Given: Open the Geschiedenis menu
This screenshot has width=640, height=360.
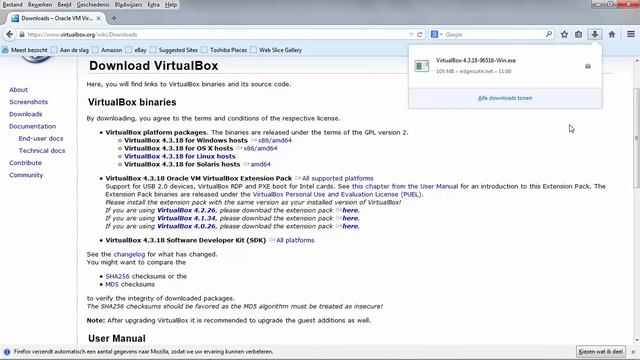Looking at the screenshot, I should (93, 5).
